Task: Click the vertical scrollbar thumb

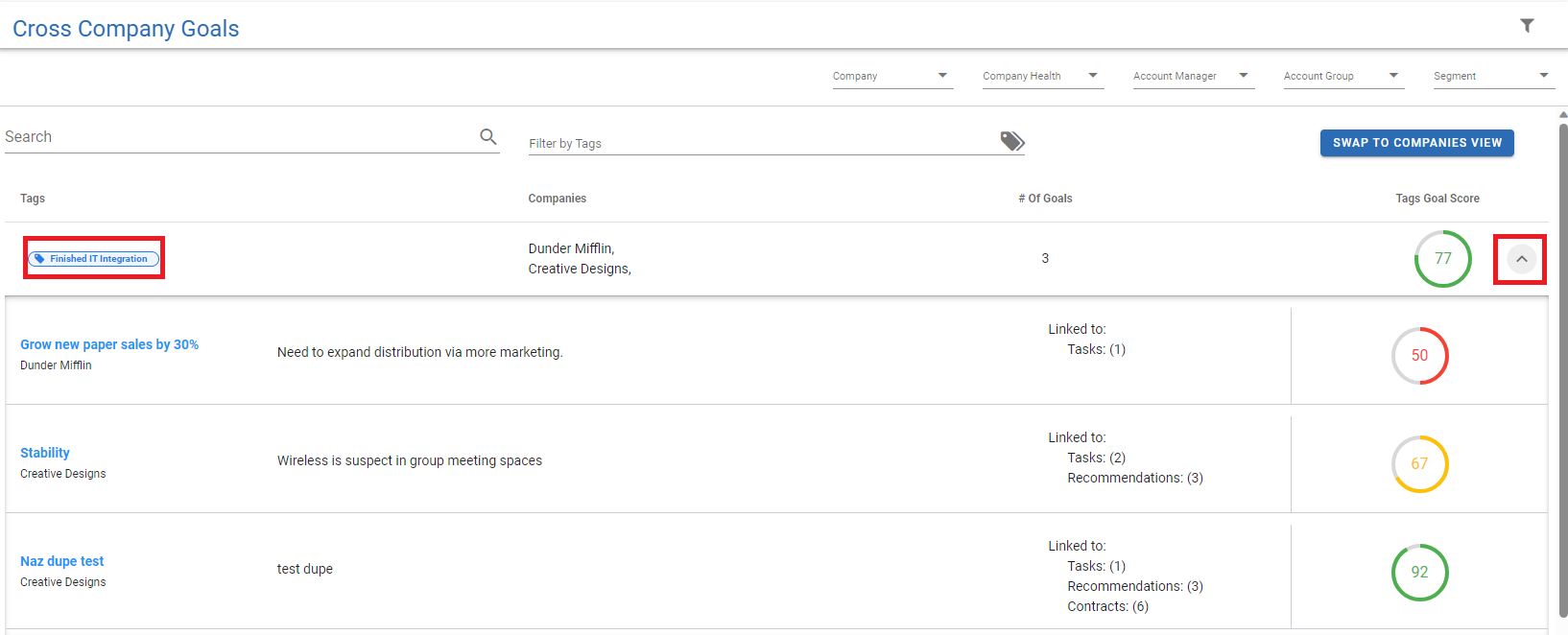Action: (1562, 369)
